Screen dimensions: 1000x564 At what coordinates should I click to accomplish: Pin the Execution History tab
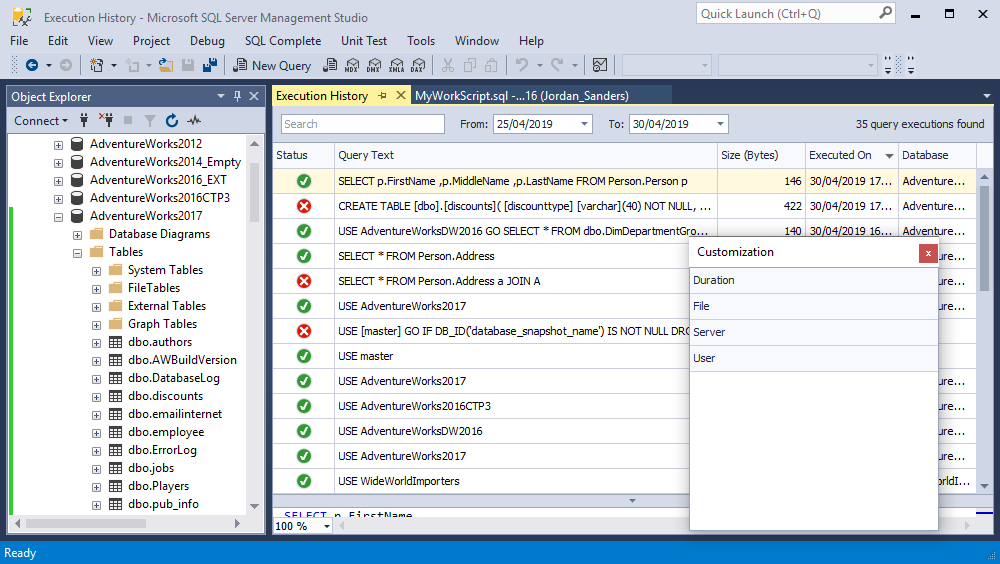382,96
